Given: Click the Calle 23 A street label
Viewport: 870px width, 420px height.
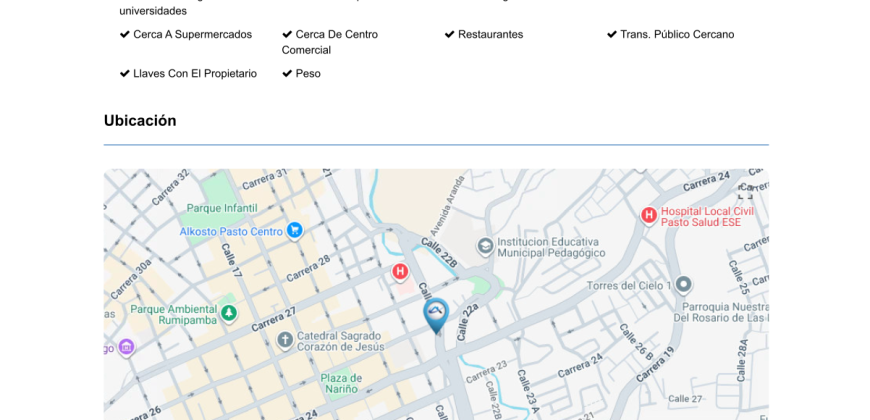Looking at the screenshot, I should (528, 392).
